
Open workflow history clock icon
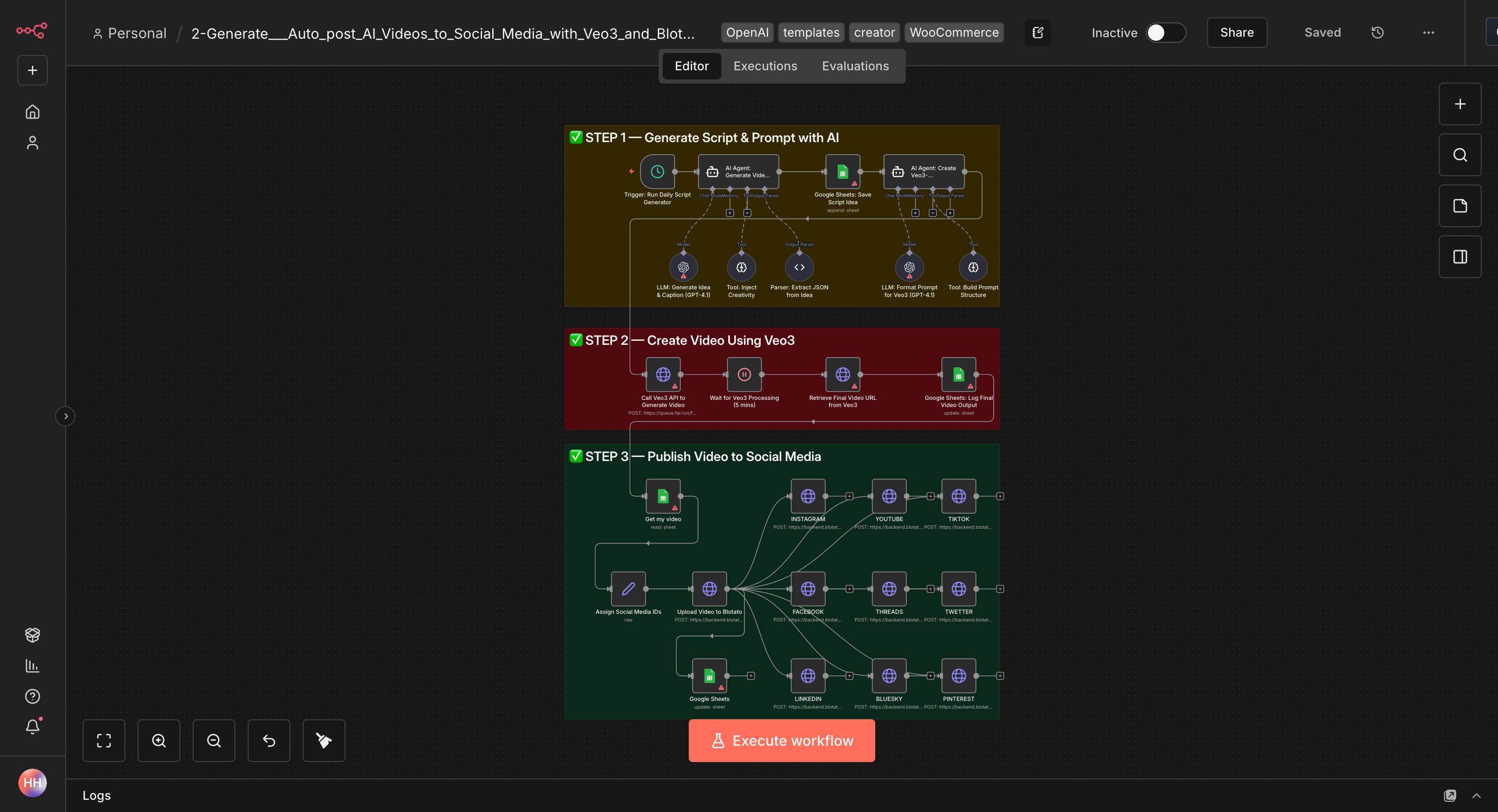click(1377, 33)
